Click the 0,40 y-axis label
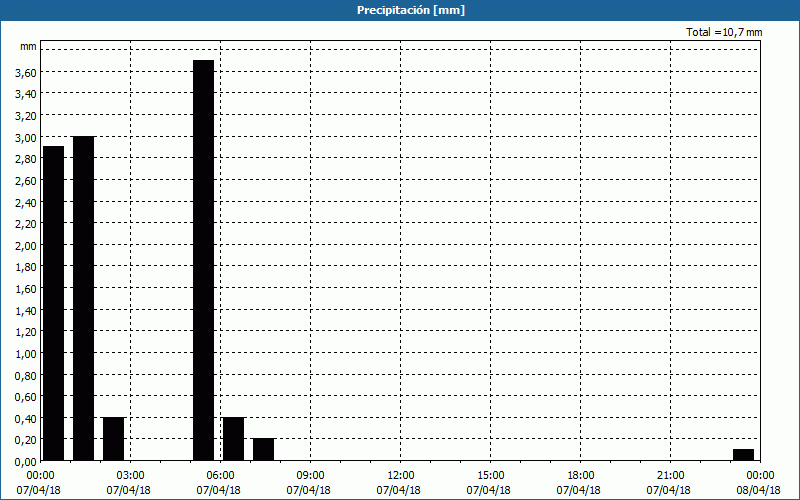Screen dimensions: 800x500 26,419
